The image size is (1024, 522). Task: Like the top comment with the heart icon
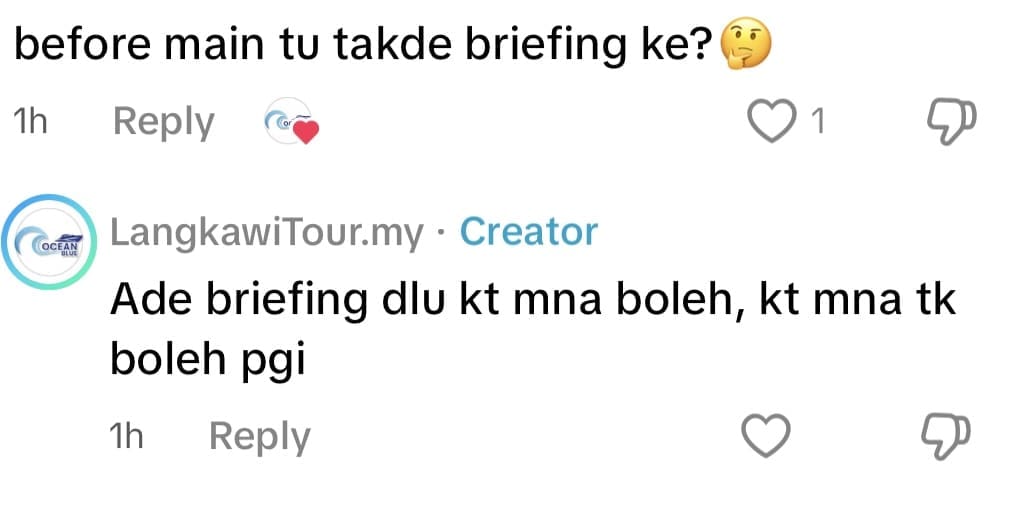click(769, 122)
